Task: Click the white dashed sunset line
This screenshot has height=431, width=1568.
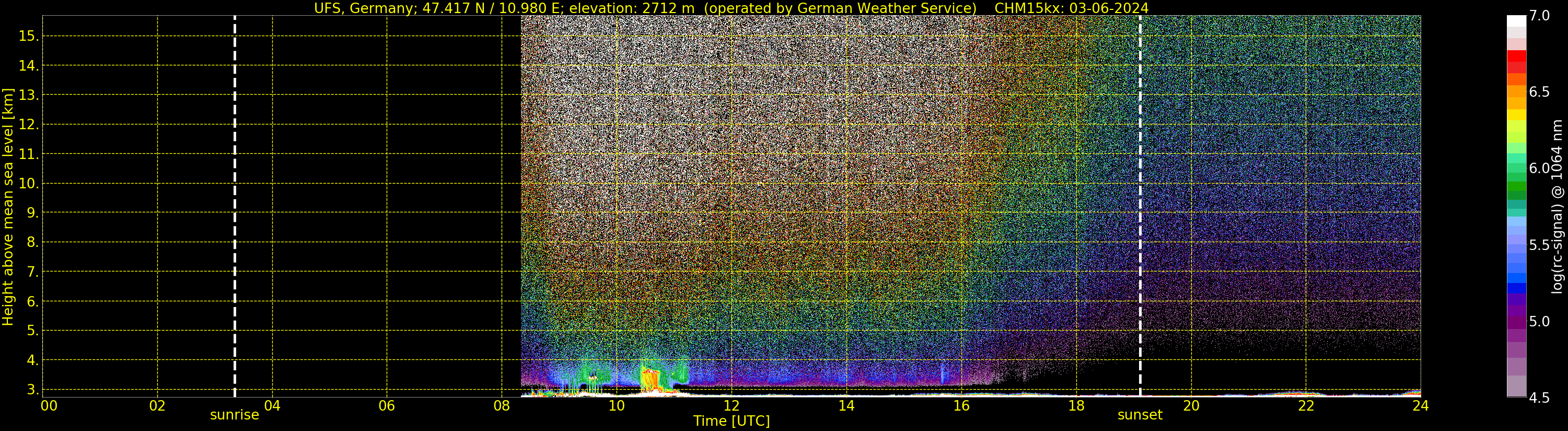Action: coord(1140,207)
